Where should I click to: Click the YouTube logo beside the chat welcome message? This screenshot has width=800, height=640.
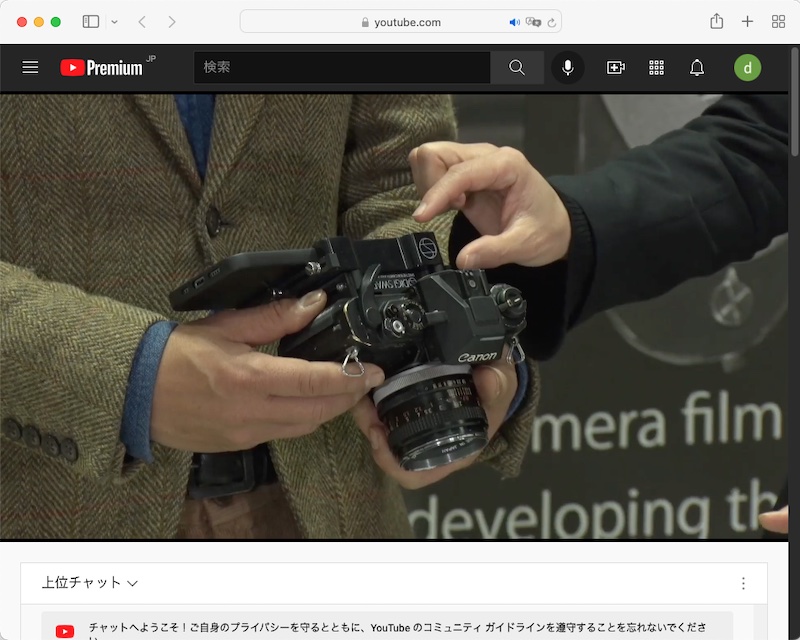click(x=65, y=631)
